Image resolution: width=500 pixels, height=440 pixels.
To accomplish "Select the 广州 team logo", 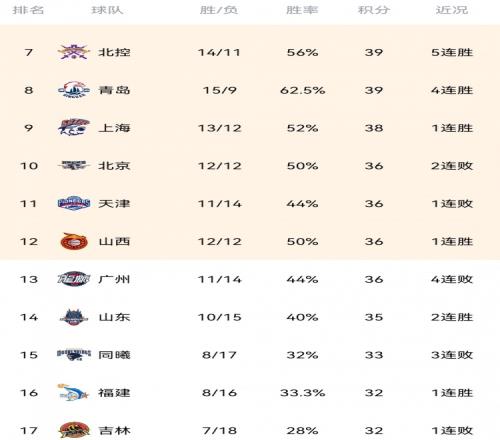I will click(74, 279).
